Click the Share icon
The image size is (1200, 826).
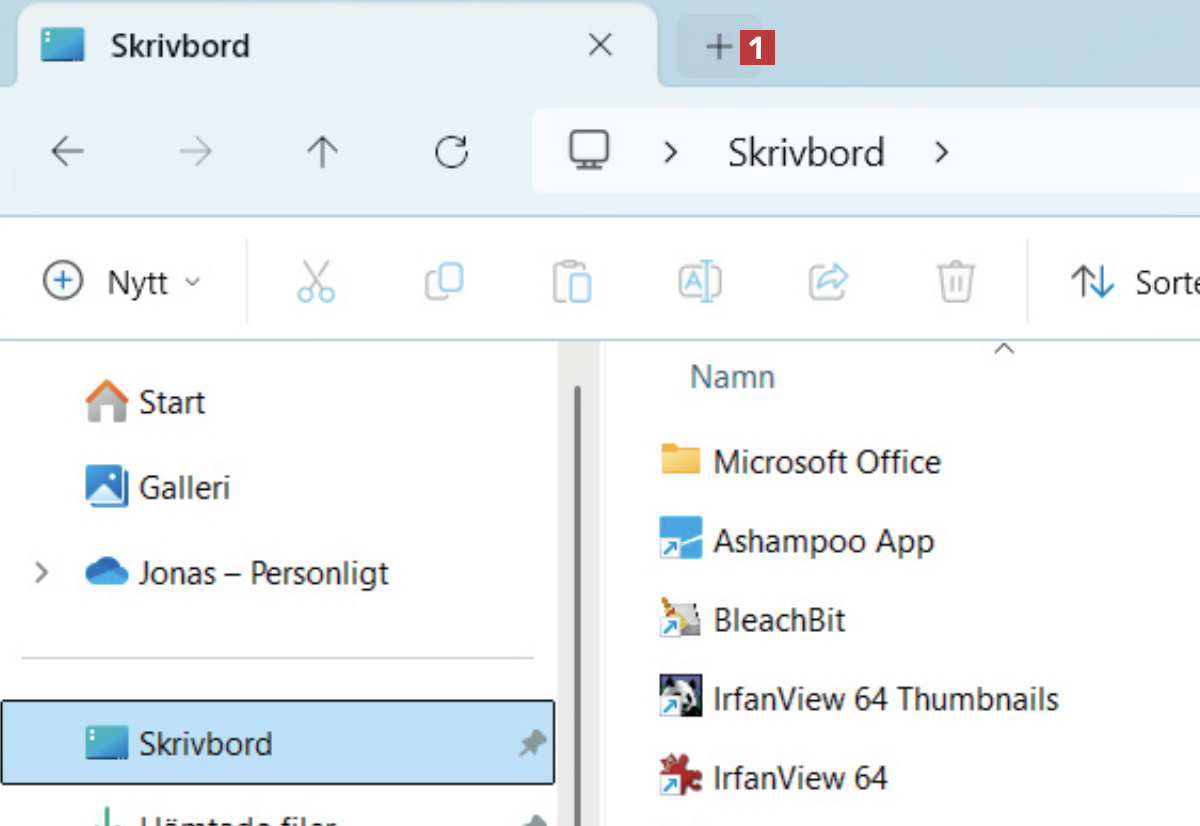coord(828,282)
